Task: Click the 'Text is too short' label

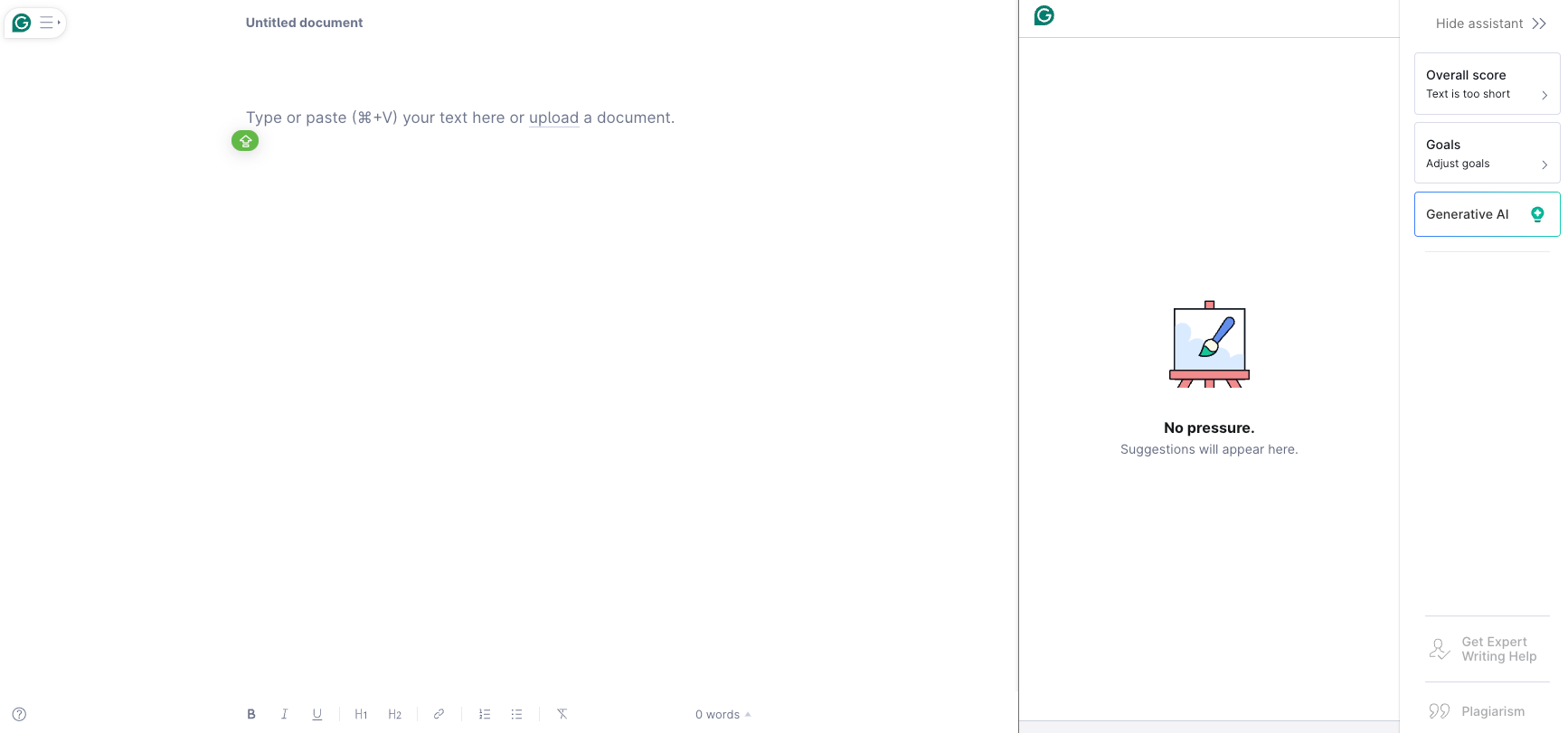Action: (1468, 94)
